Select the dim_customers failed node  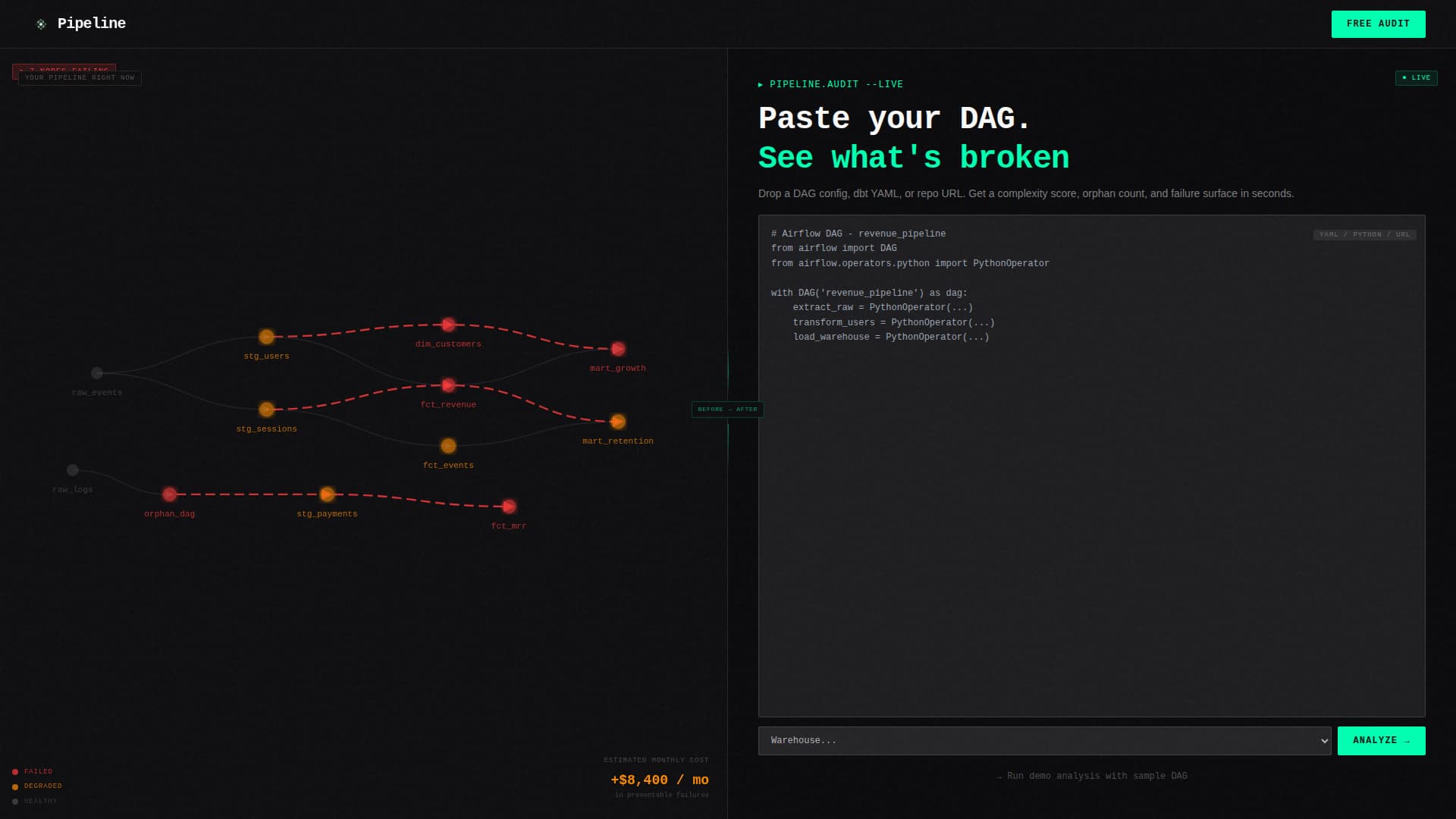click(x=448, y=325)
